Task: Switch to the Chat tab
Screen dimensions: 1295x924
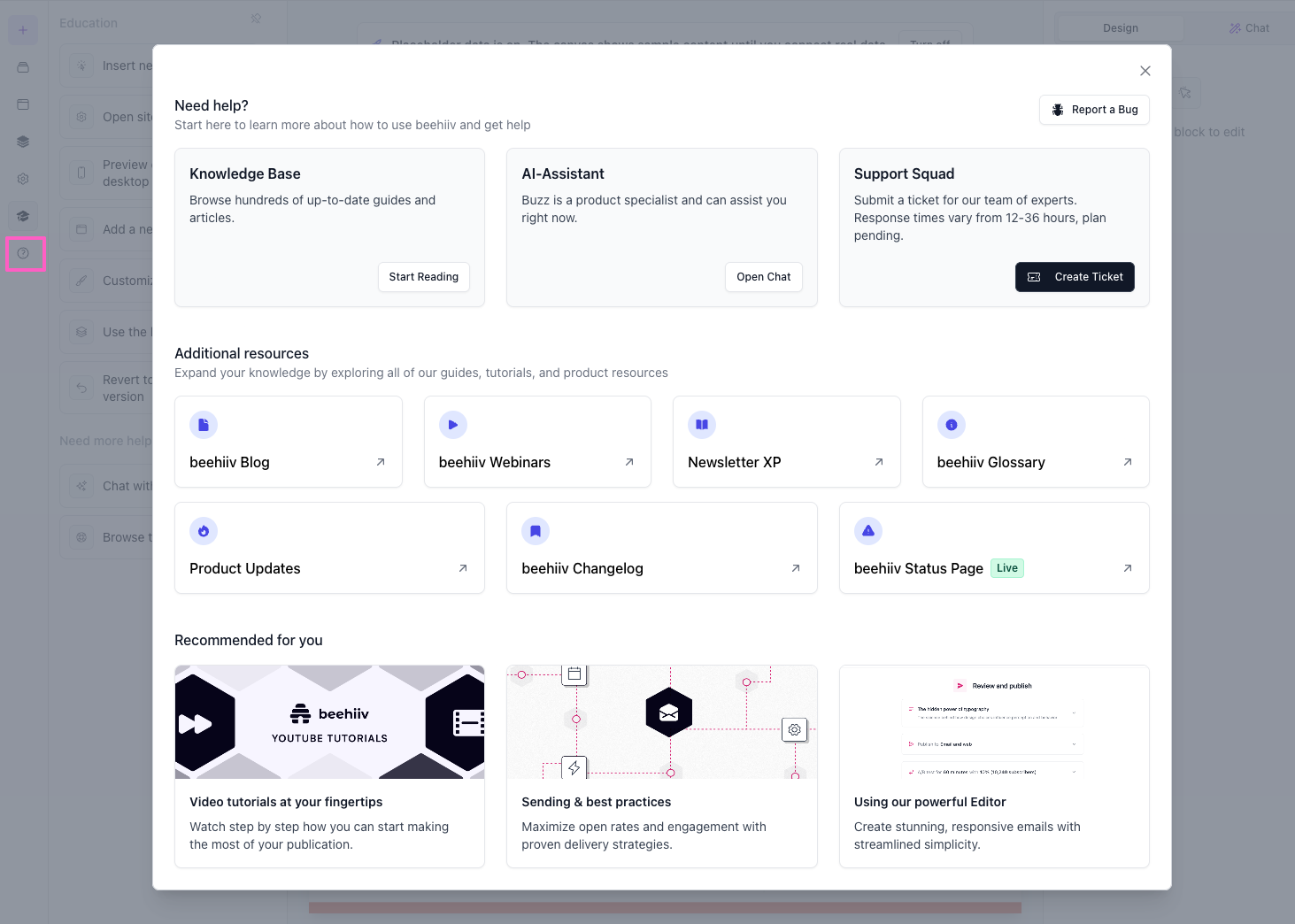Action: coord(1249,28)
